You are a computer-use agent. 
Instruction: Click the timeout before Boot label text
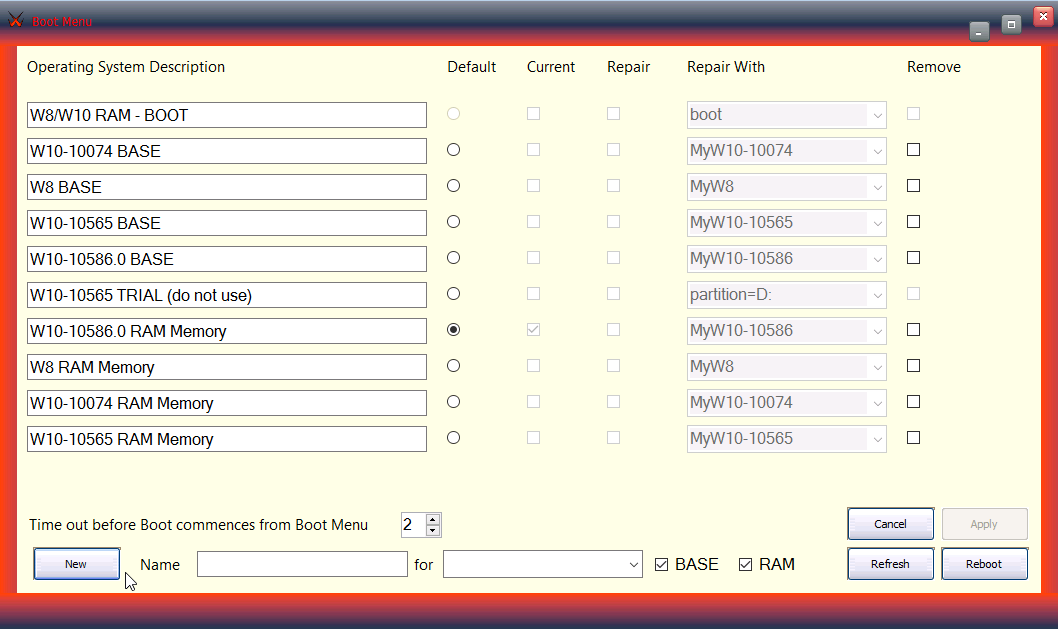click(198, 525)
